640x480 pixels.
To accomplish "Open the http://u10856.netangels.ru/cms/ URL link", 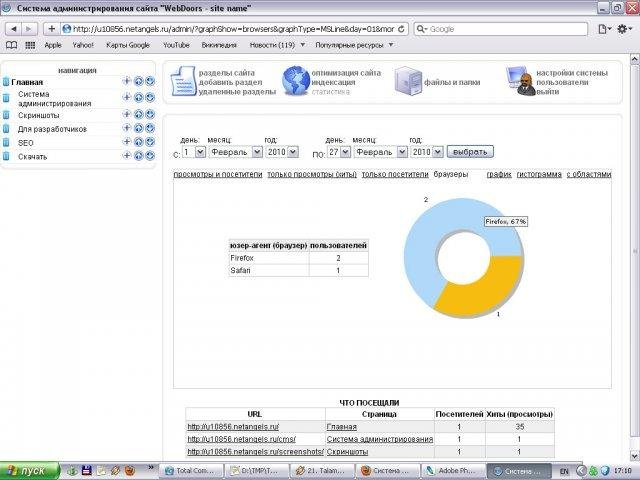I will [242, 439].
